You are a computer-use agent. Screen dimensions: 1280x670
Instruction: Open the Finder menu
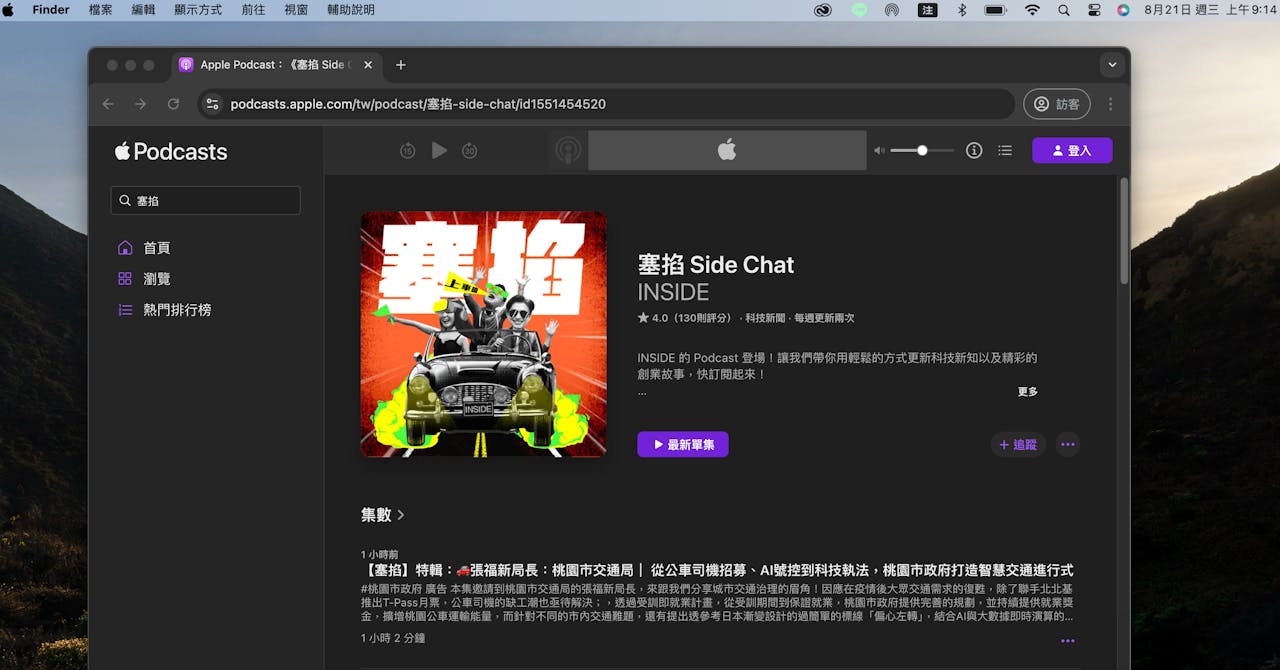[x=51, y=10]
